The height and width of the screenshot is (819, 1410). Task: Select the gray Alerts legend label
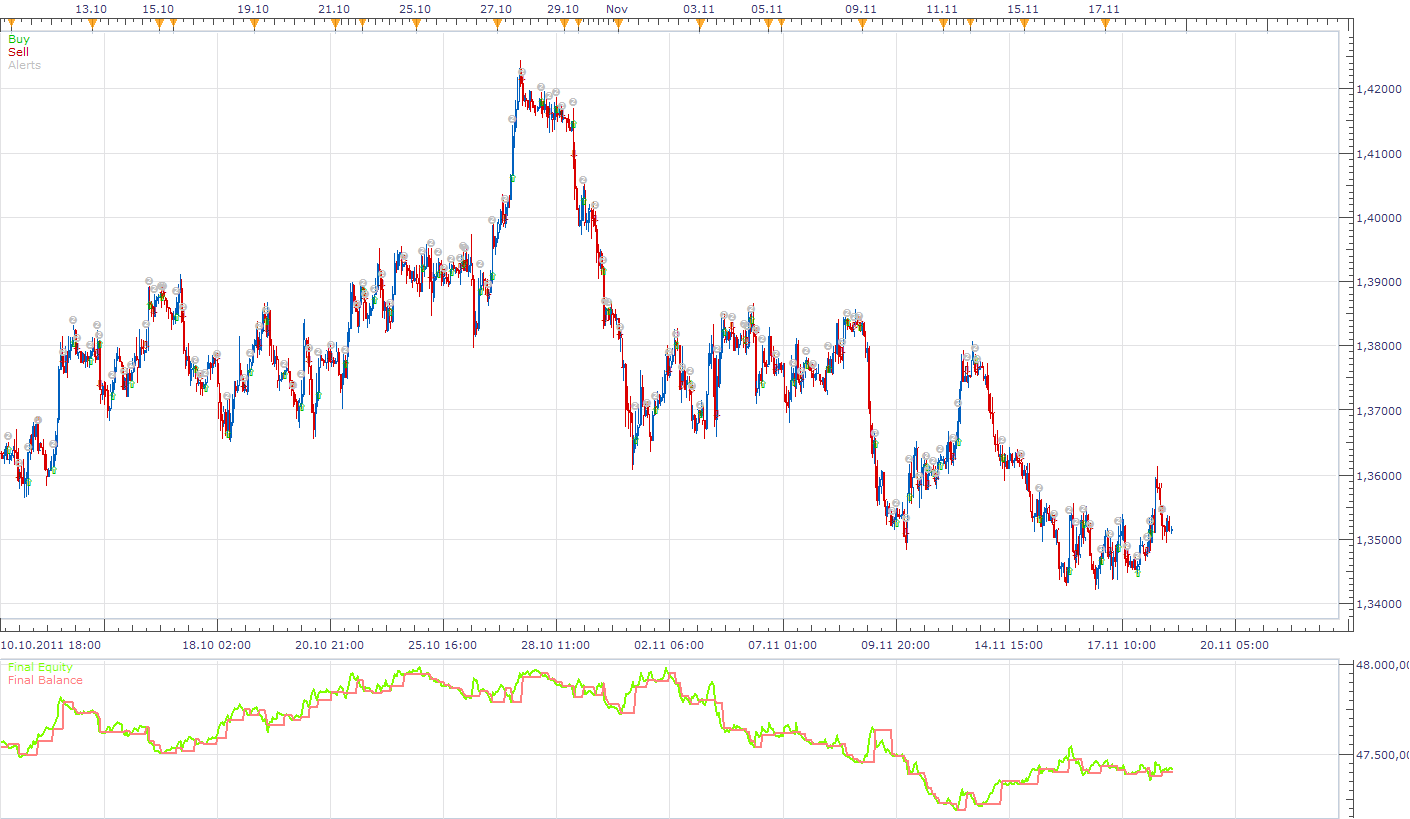tap(24, 65)
